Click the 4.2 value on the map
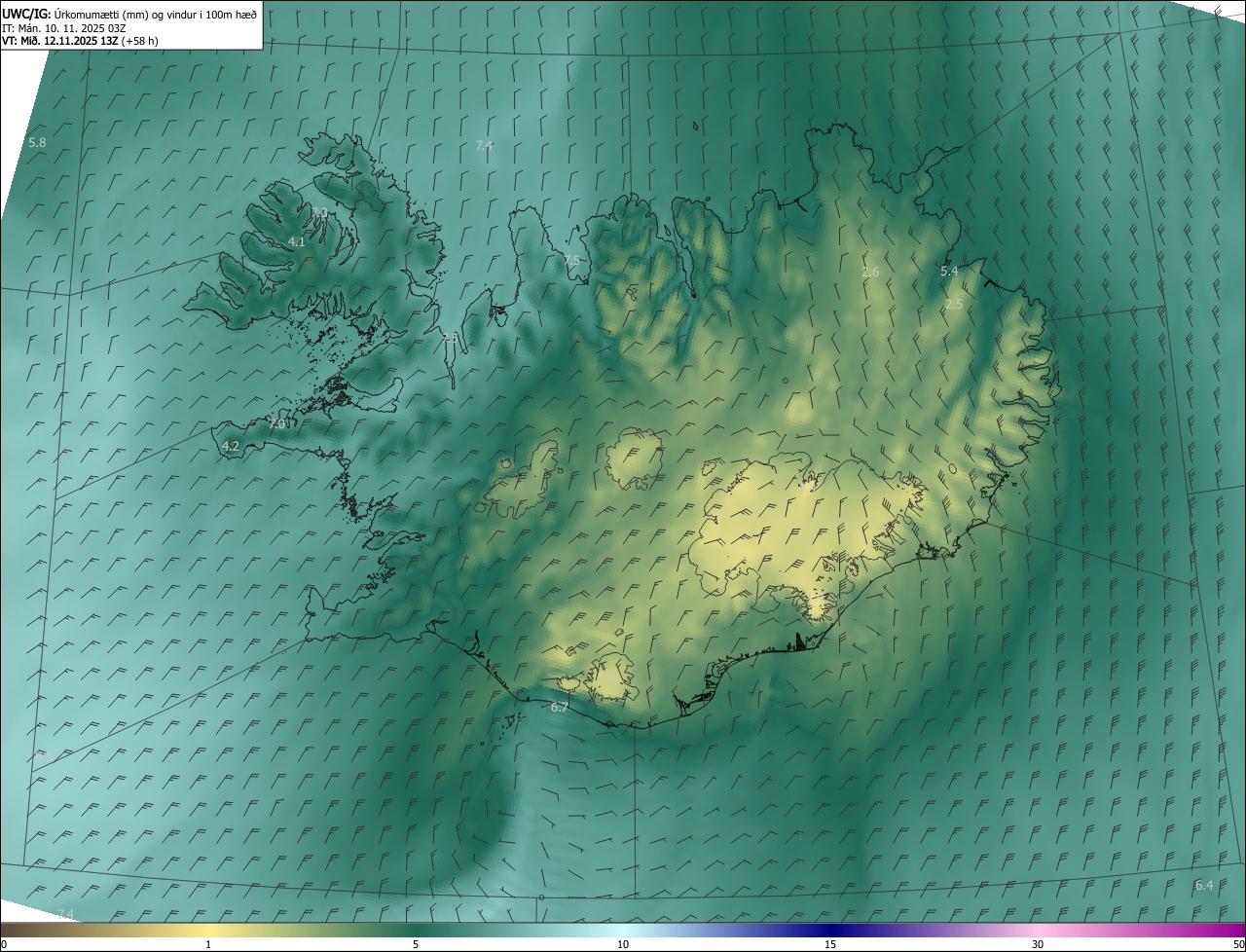 click(x=231, y=447)
